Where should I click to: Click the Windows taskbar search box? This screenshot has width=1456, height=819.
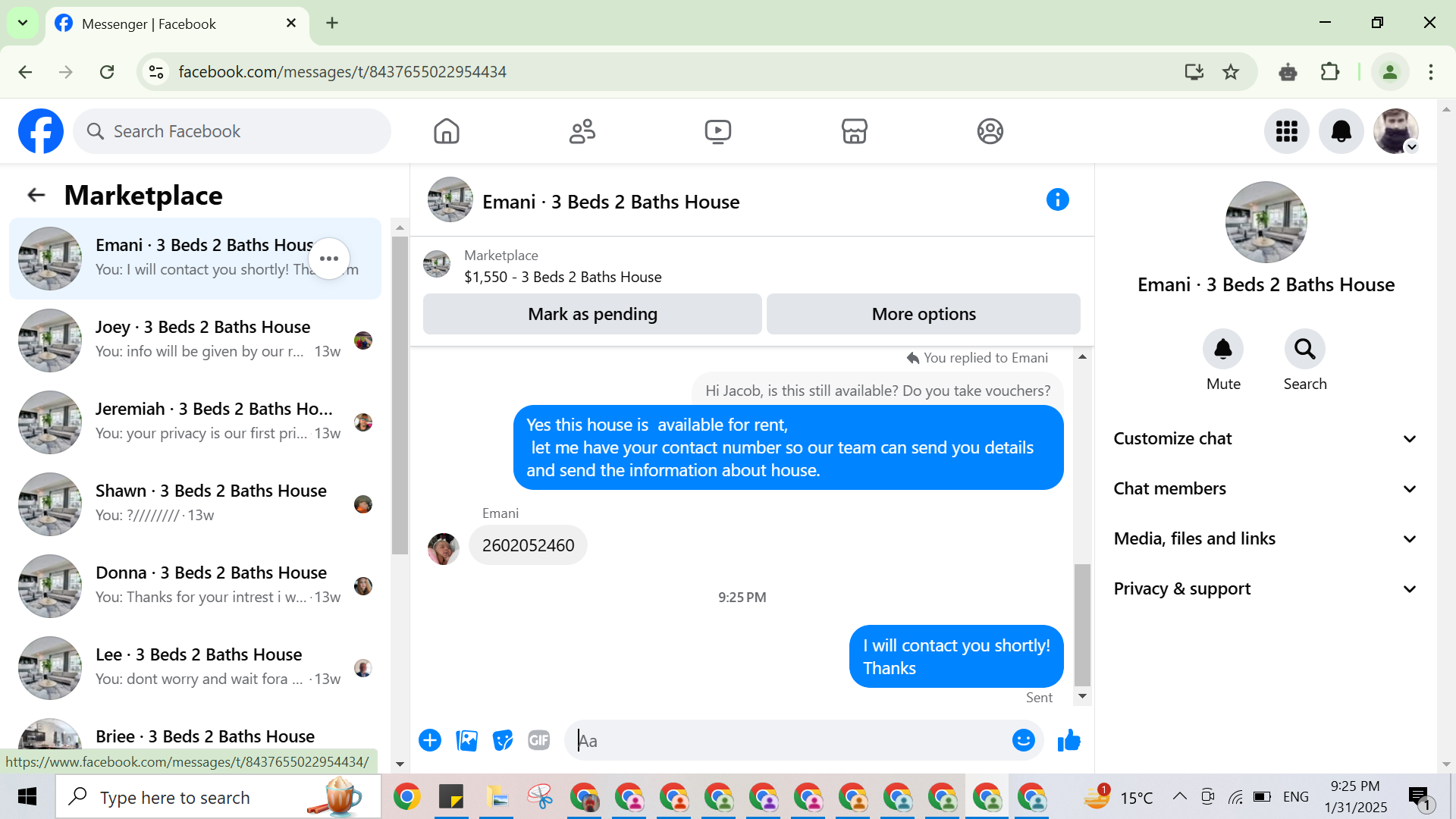[218, 797]
